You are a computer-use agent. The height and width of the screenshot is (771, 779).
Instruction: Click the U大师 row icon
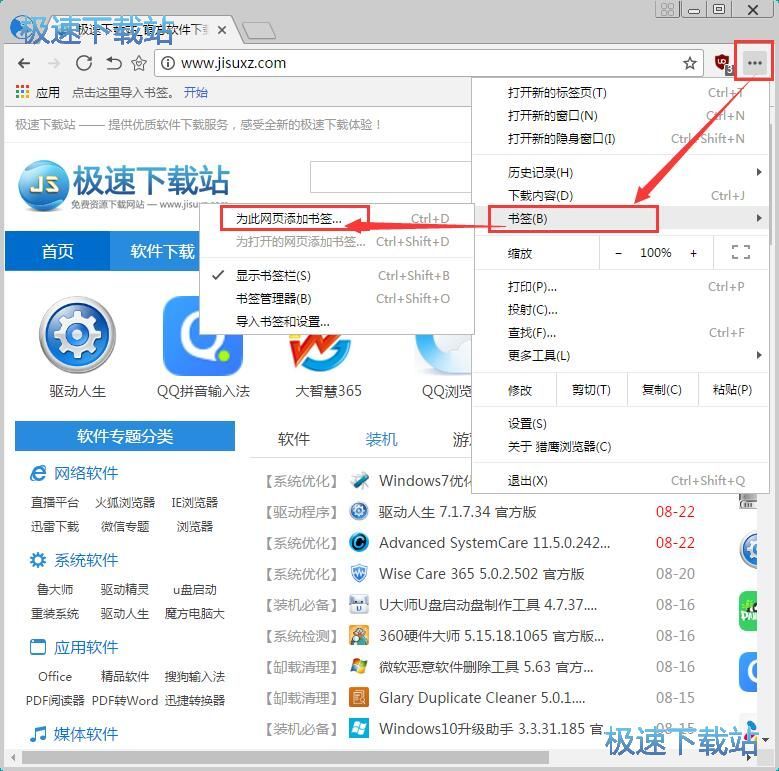point(359,604)
